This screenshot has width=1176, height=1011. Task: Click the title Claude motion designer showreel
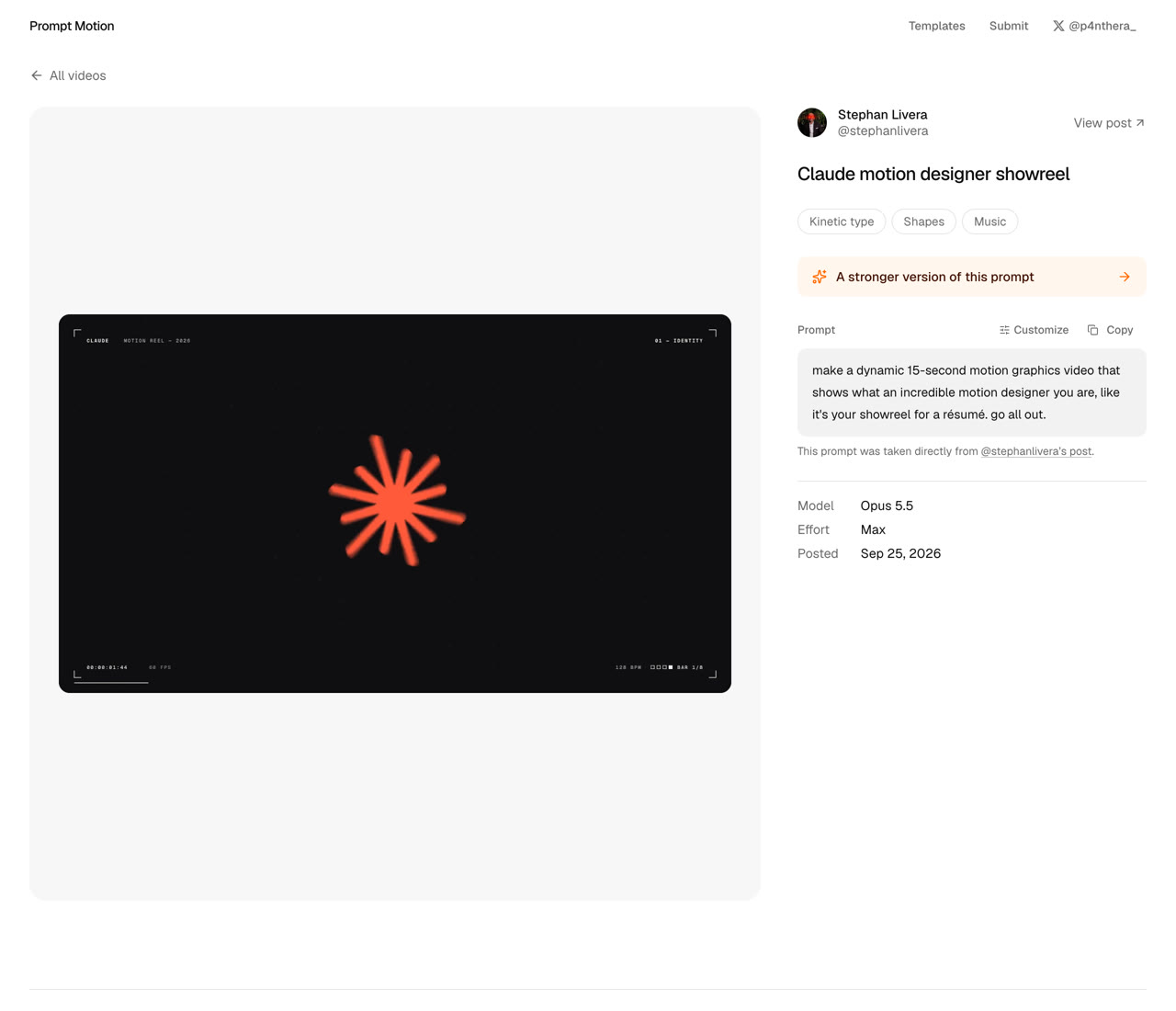point(933,174)
